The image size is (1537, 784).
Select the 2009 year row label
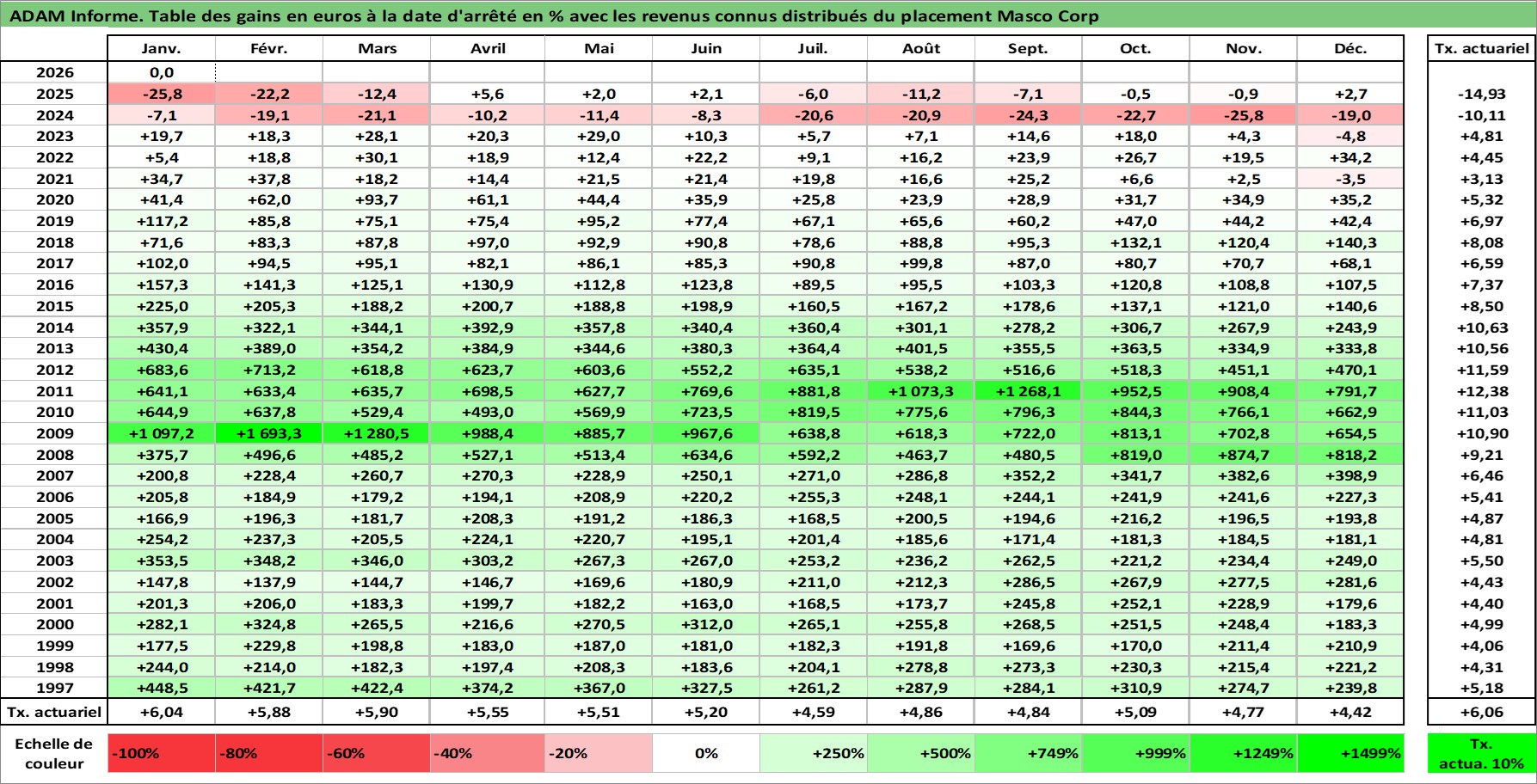[54, 433]
